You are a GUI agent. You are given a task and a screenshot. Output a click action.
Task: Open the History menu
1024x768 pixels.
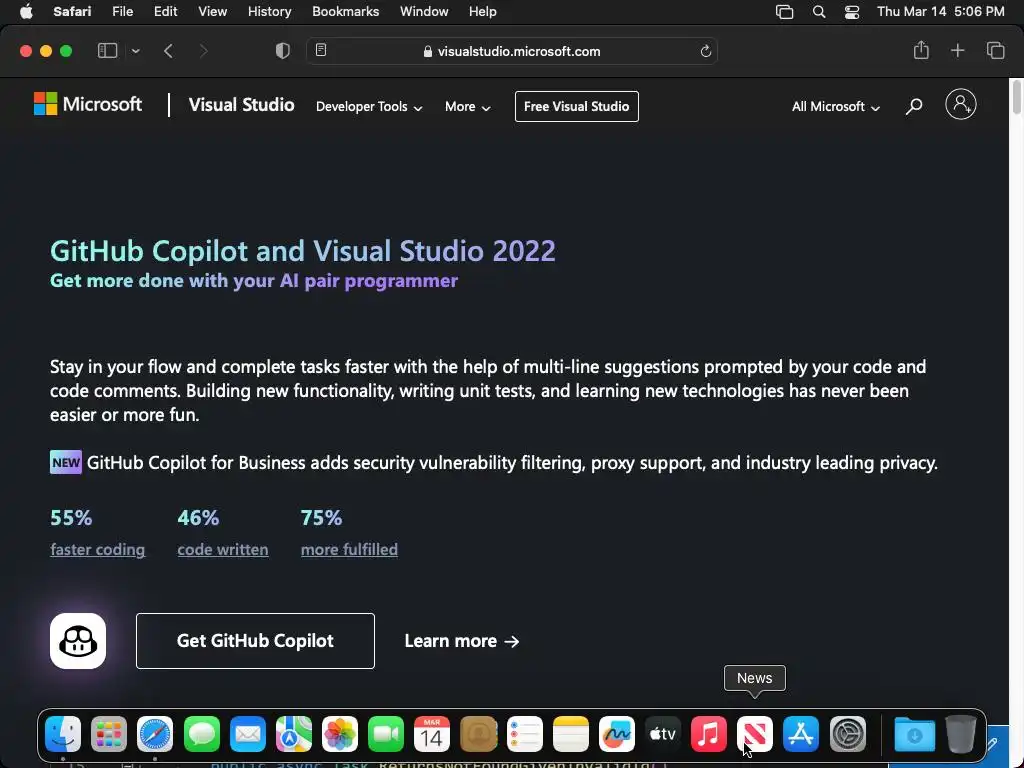tap(269, 12)
